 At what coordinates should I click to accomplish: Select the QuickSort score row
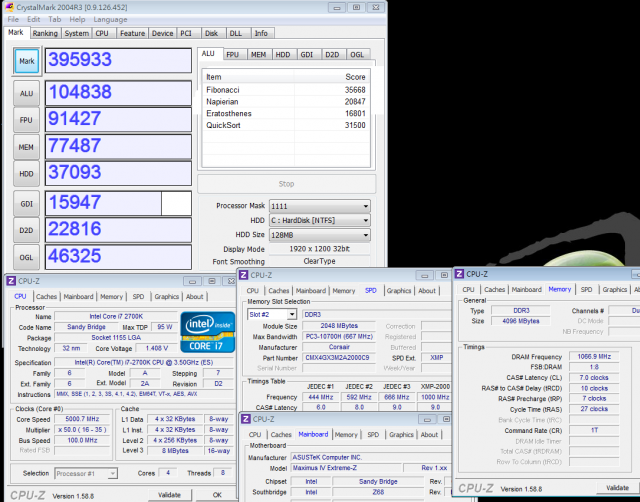tap(286, 125)
